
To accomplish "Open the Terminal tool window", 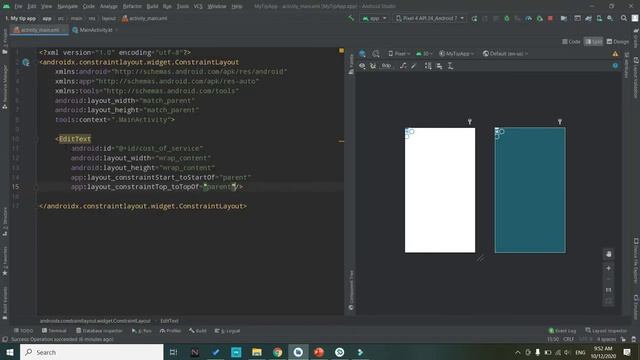I will point(54,331).
